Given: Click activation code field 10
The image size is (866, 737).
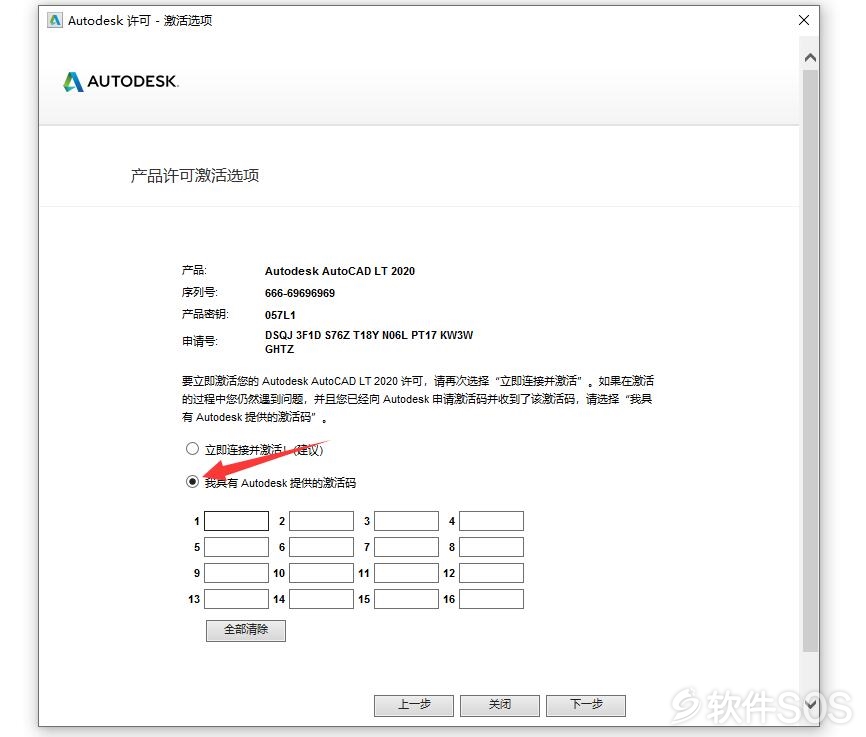Looking at the screenshot, I should click(321, 573).
